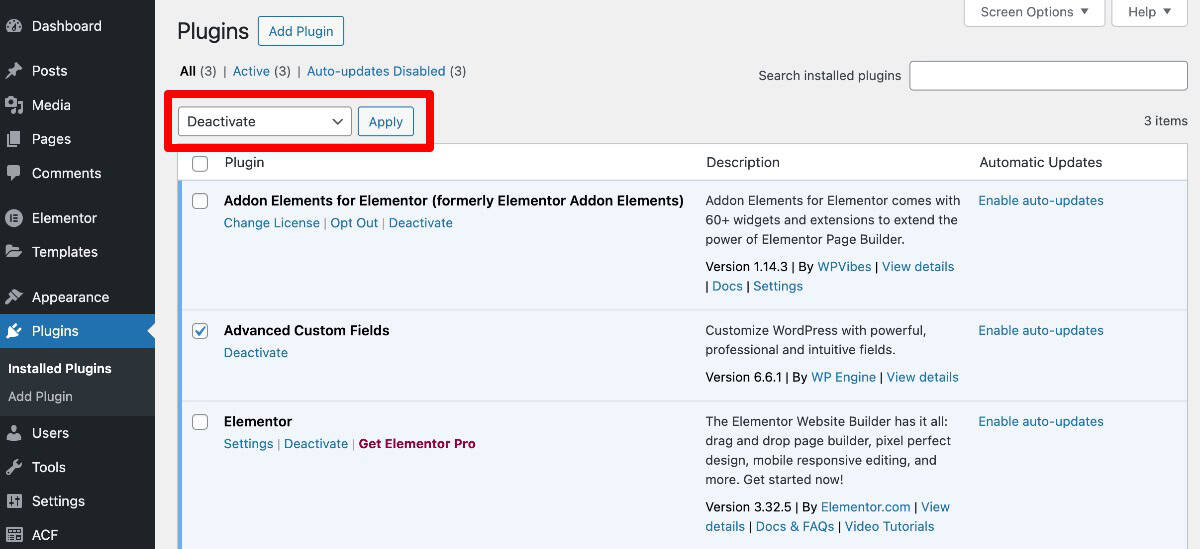Click Opt Out for Addon Elements
Screen dimensions: 1200x549
(x=354, y=223)
